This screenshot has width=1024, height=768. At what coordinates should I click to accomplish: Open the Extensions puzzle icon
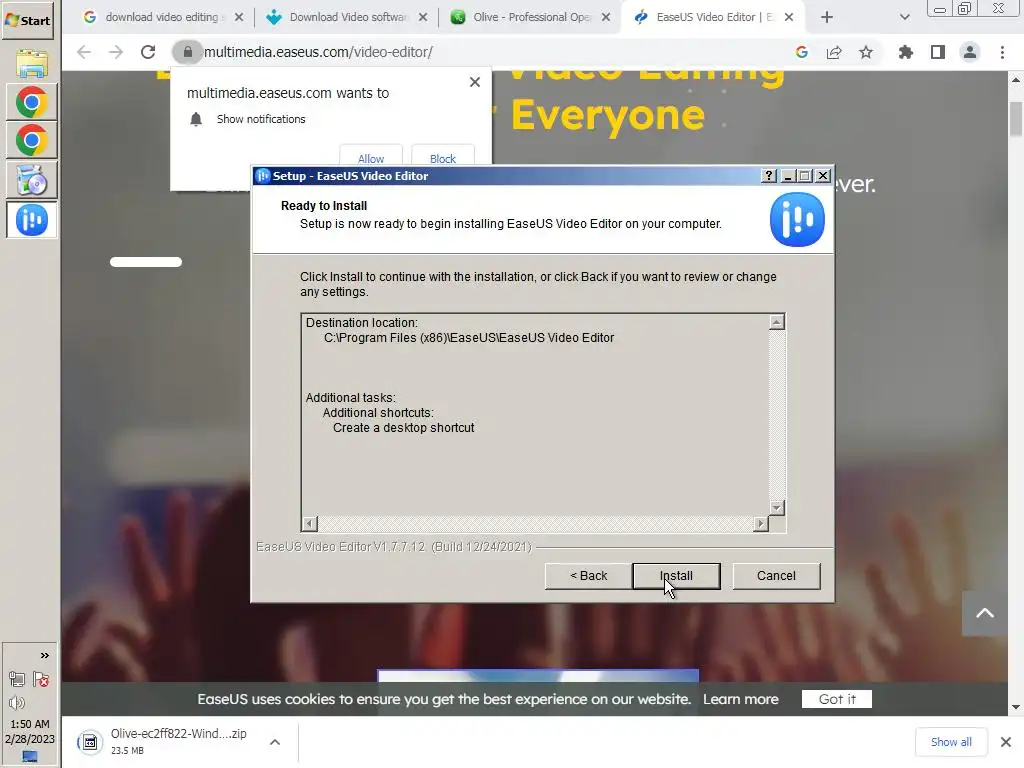click(906, 52)
